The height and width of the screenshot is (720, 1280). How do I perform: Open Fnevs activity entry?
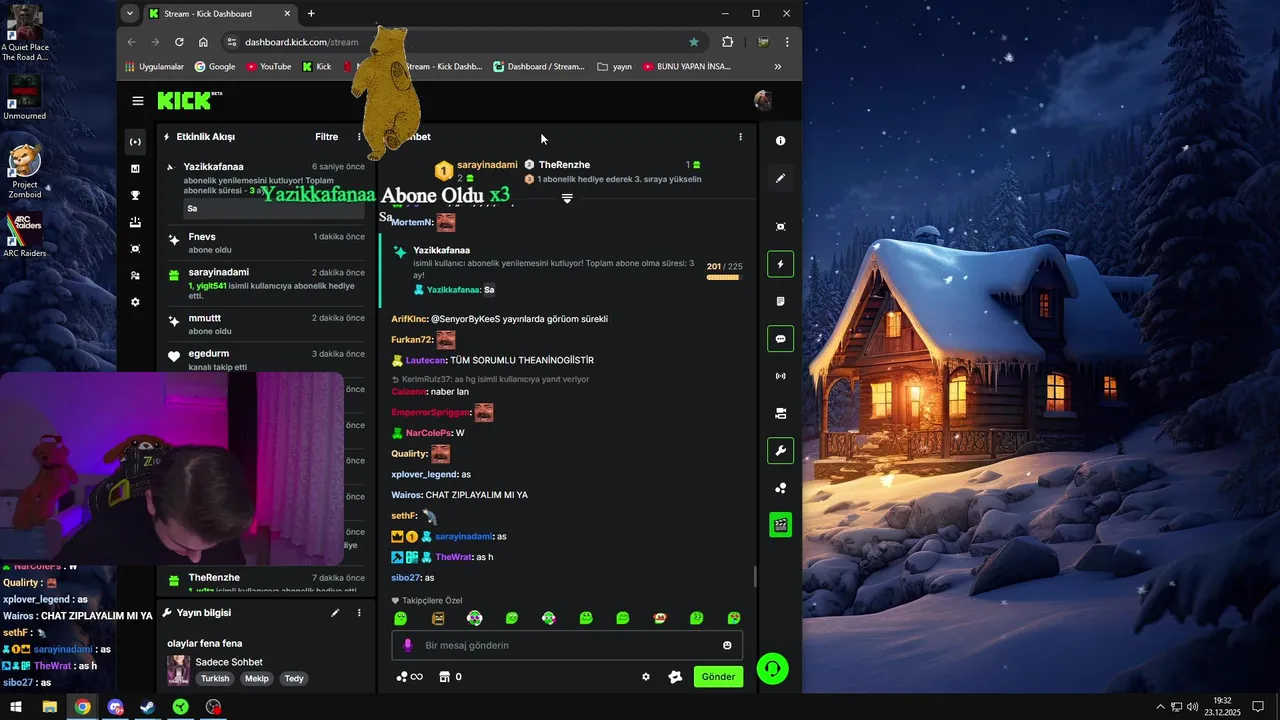[x=267, y=243]
